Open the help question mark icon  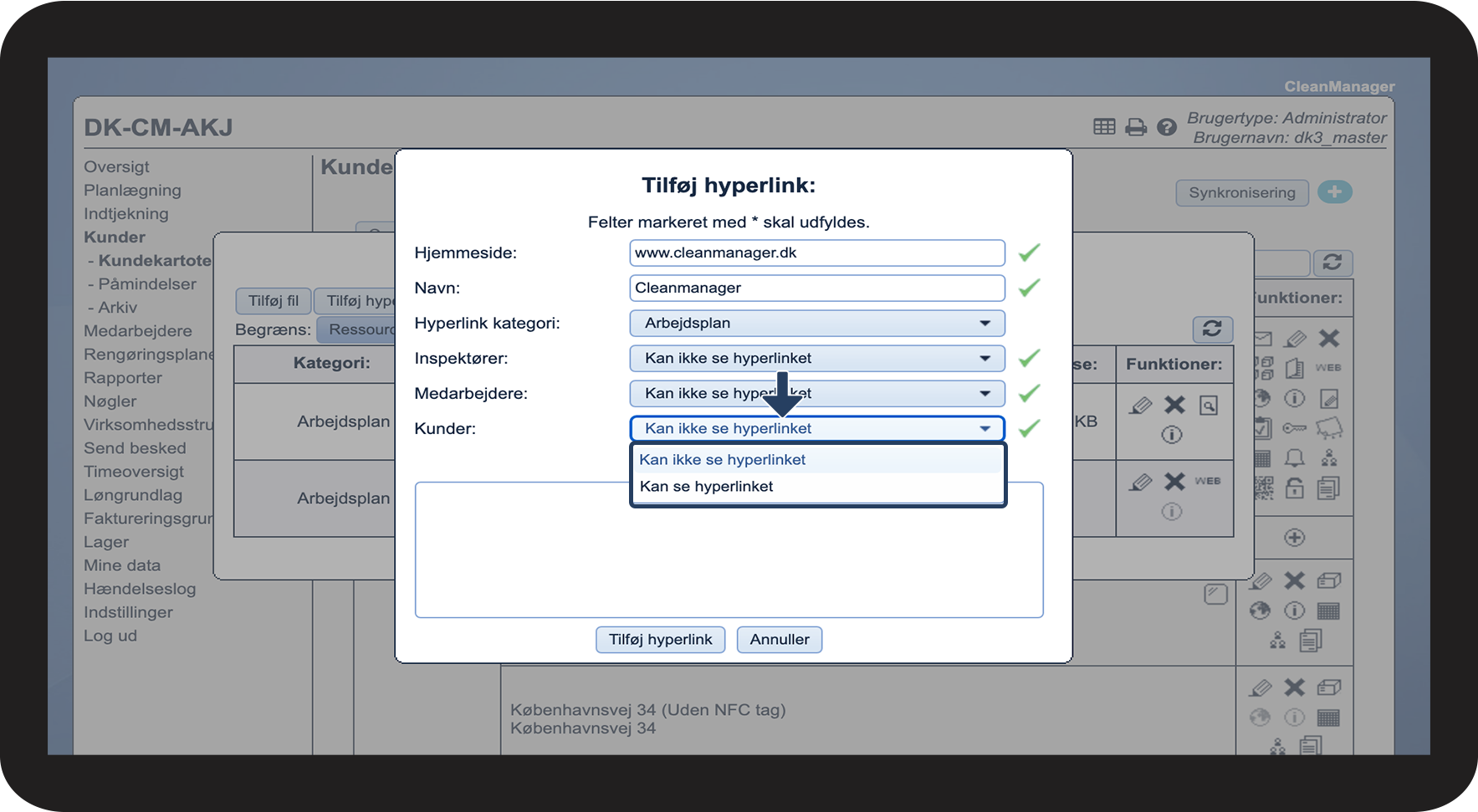tap(1167, 127)
